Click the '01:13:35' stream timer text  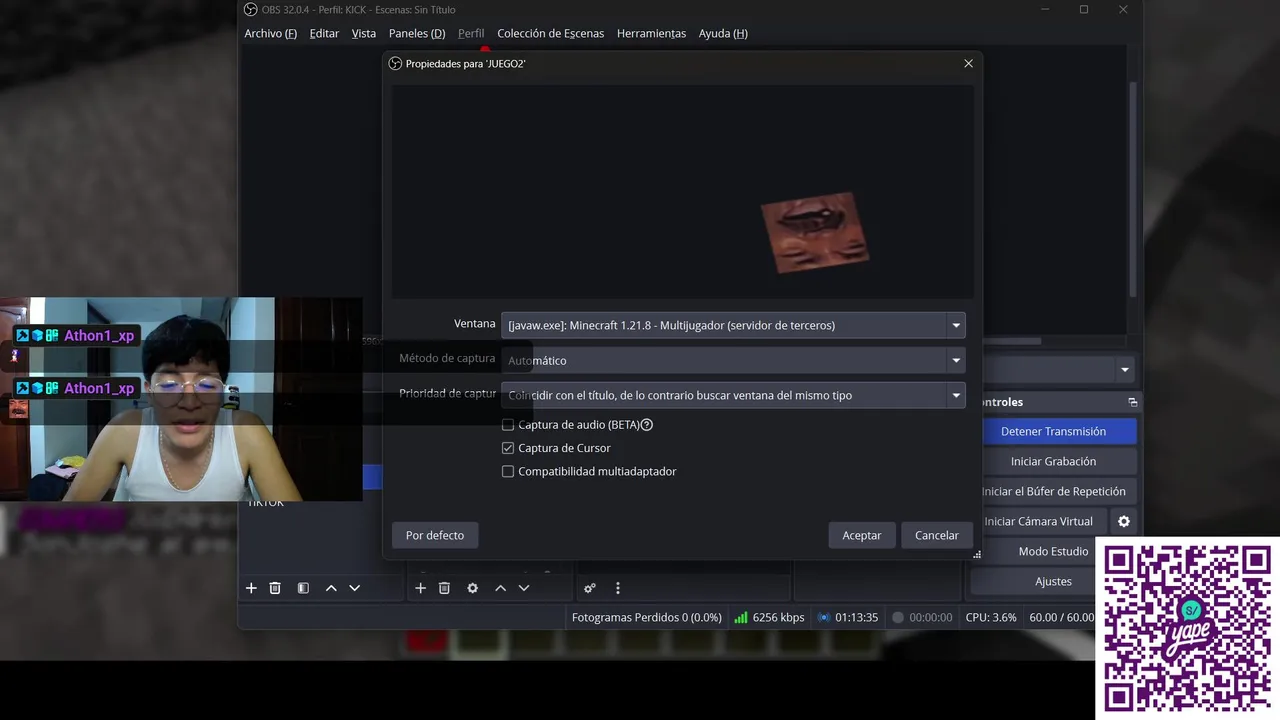pos(856,617)
